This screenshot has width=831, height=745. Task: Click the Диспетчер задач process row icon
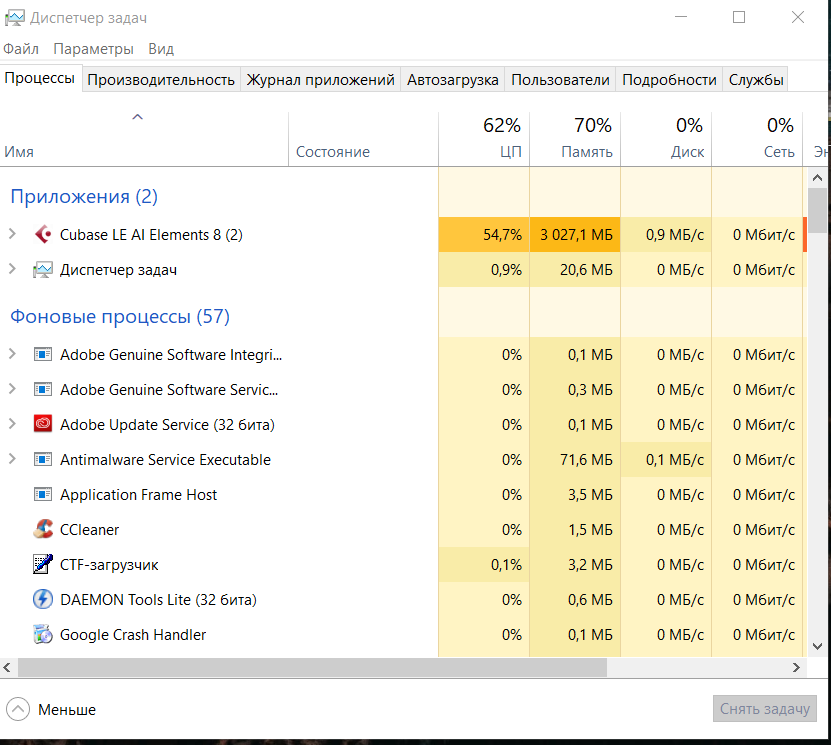(x=43, y=270)
